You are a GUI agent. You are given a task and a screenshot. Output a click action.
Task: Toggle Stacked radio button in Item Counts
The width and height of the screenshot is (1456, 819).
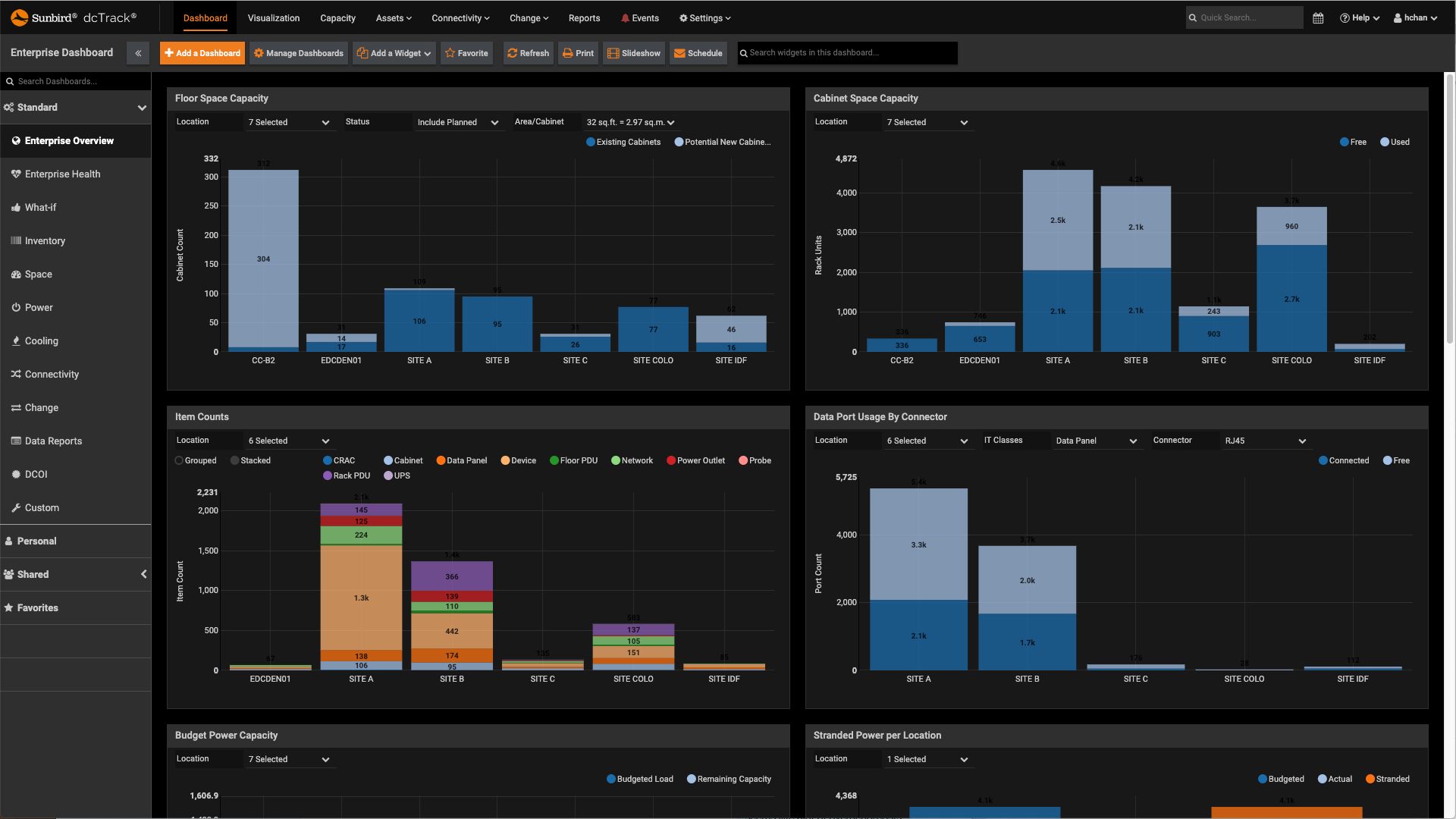(233, 461)
